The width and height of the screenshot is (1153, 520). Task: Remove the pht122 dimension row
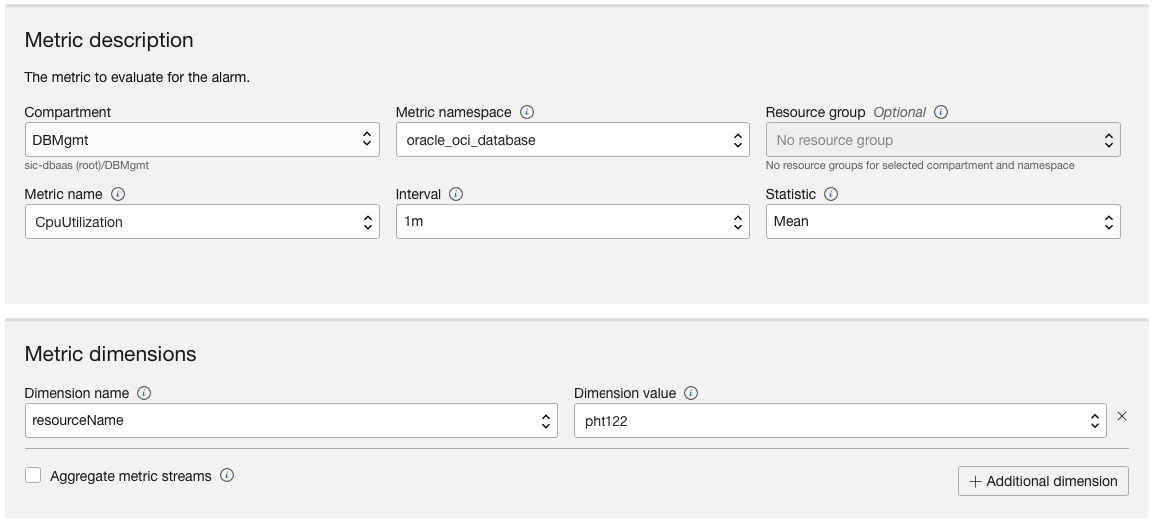[x=1121, y=416]
